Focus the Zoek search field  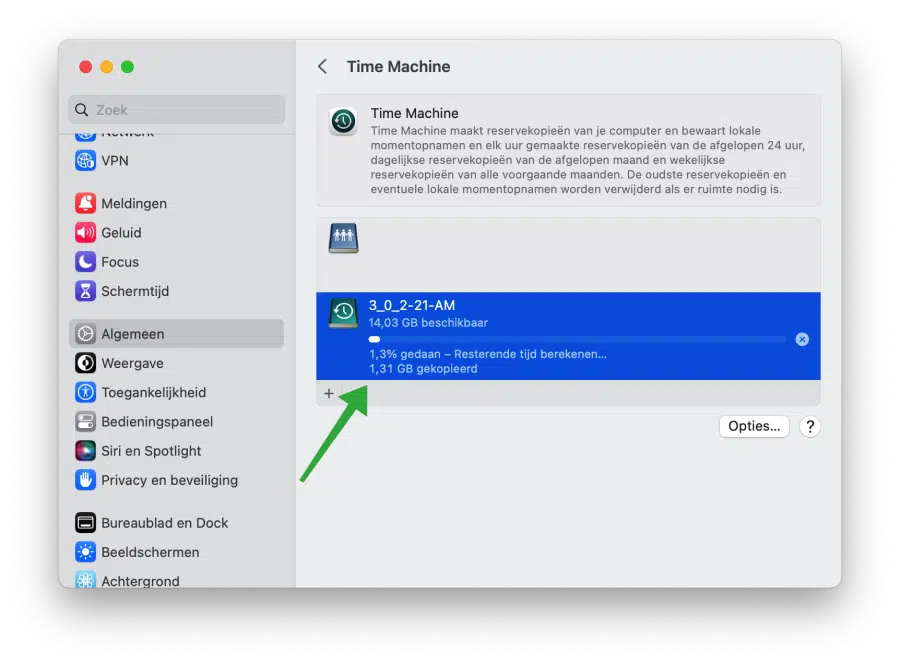click(x=176, y=110)
